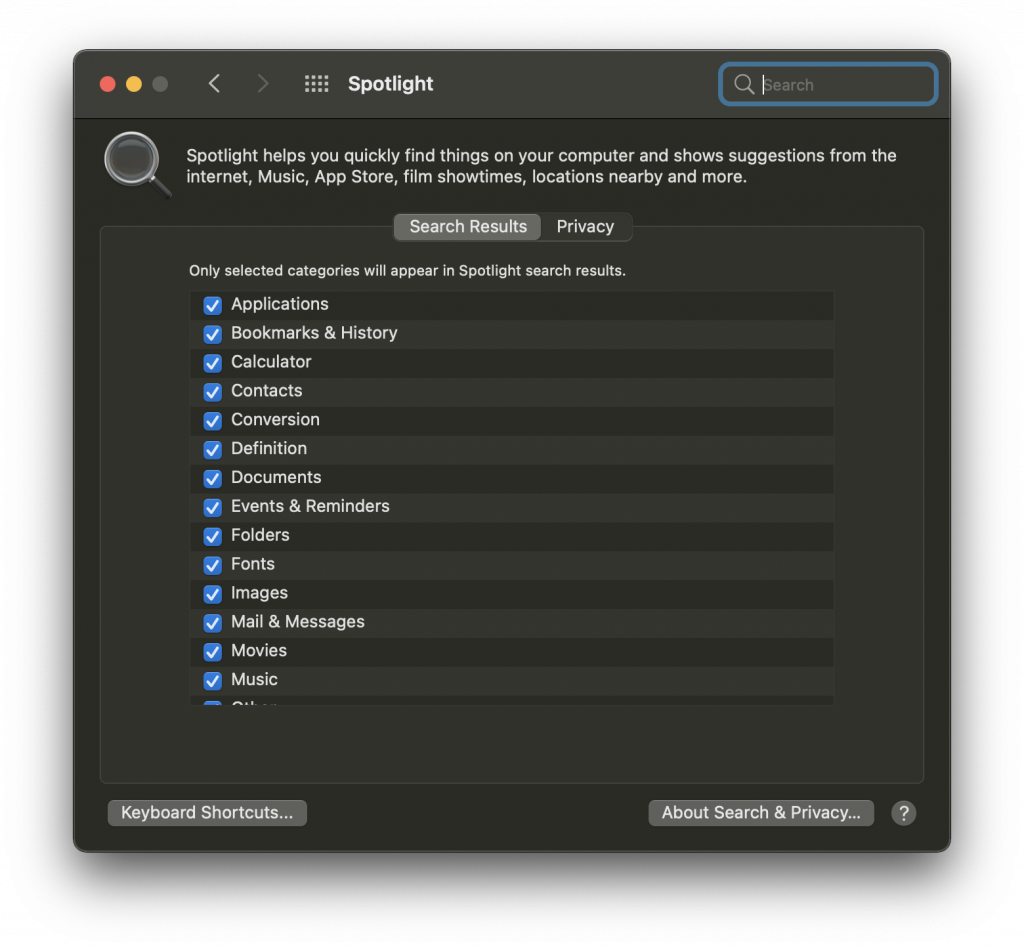The width and height of the screenshot is (1024, 949).
Task: Click the Images row label
Action: point(259,593)
